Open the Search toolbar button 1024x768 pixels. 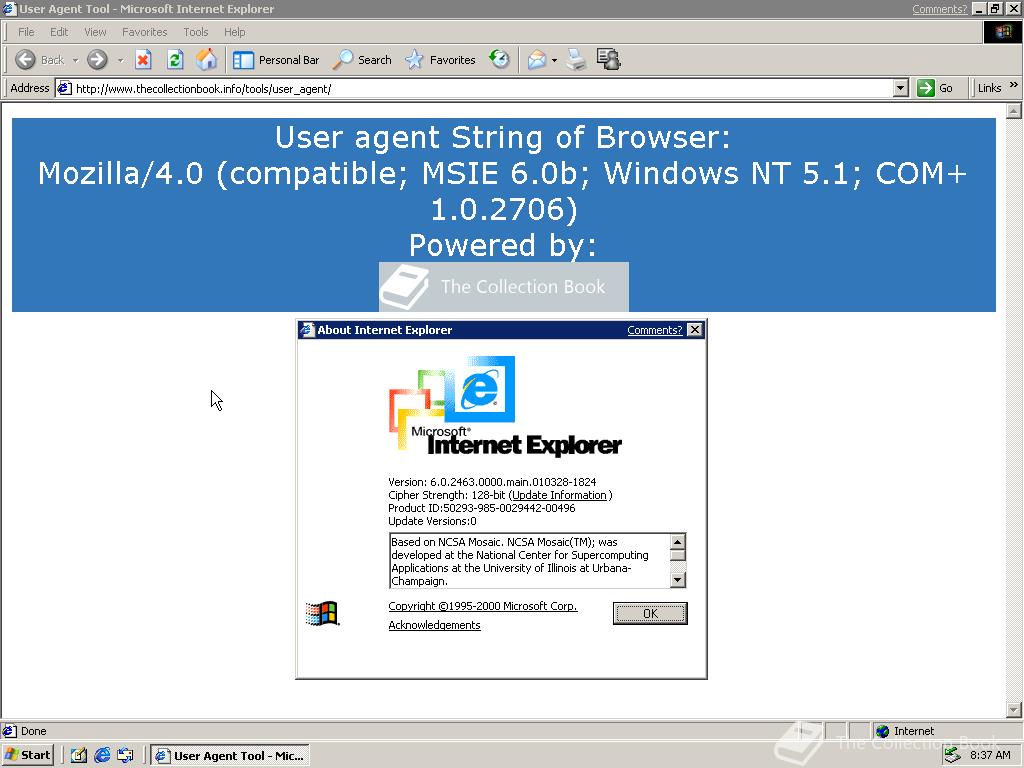coord(362,60)
